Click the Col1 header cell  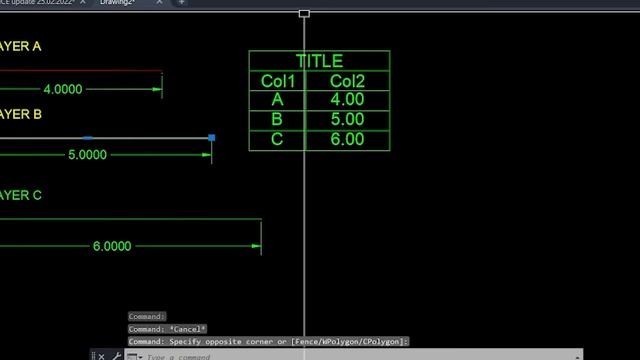pyautogui.click(x=277, y=81)
